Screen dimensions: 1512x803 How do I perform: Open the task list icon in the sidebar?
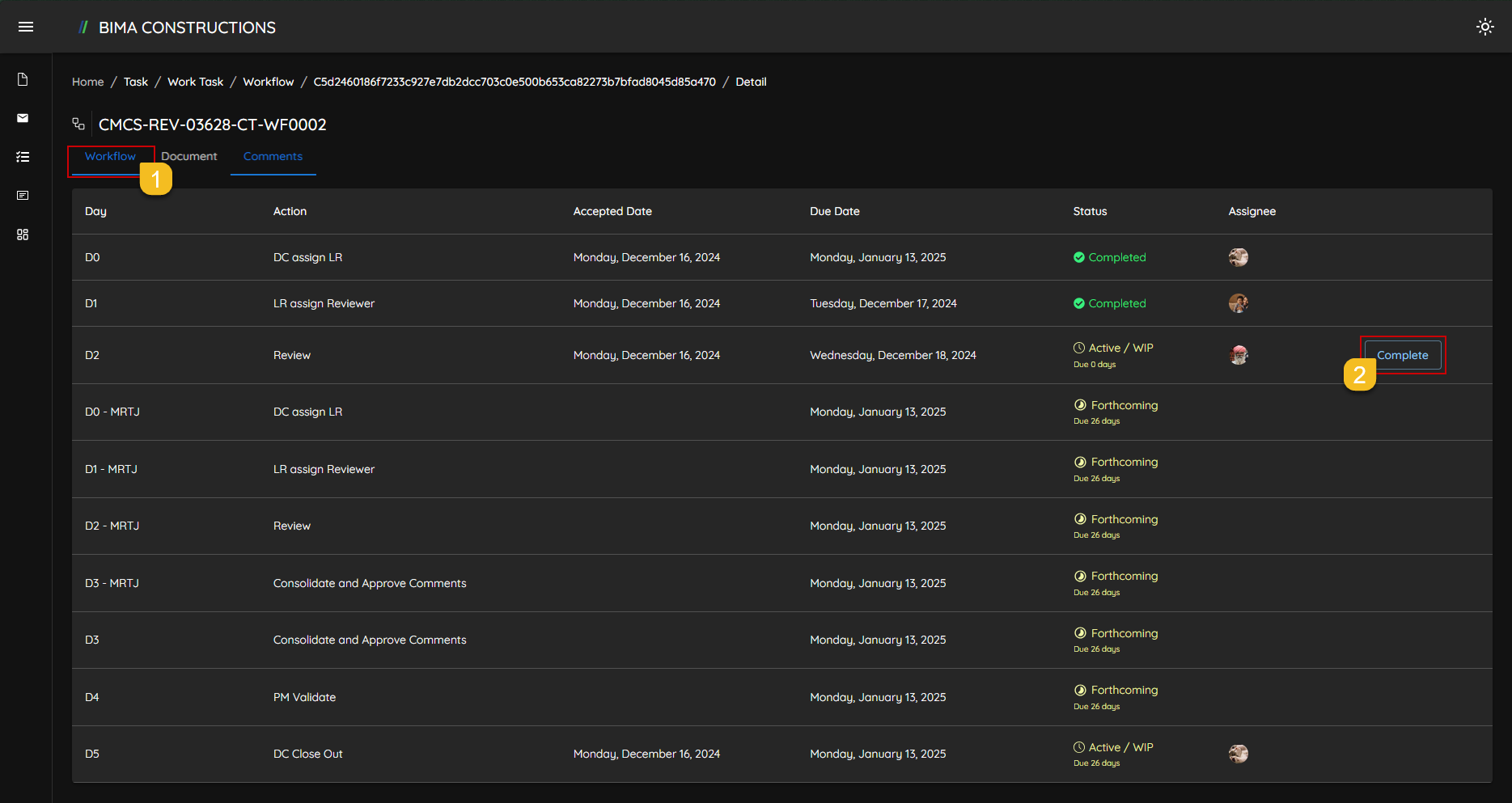coord(23,157)
